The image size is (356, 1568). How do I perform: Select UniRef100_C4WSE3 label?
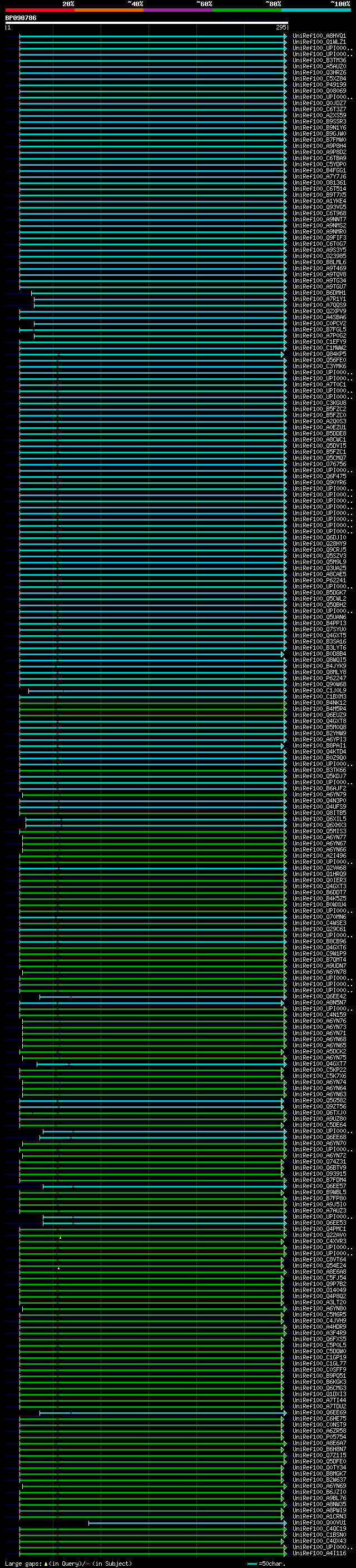point(319,923)
